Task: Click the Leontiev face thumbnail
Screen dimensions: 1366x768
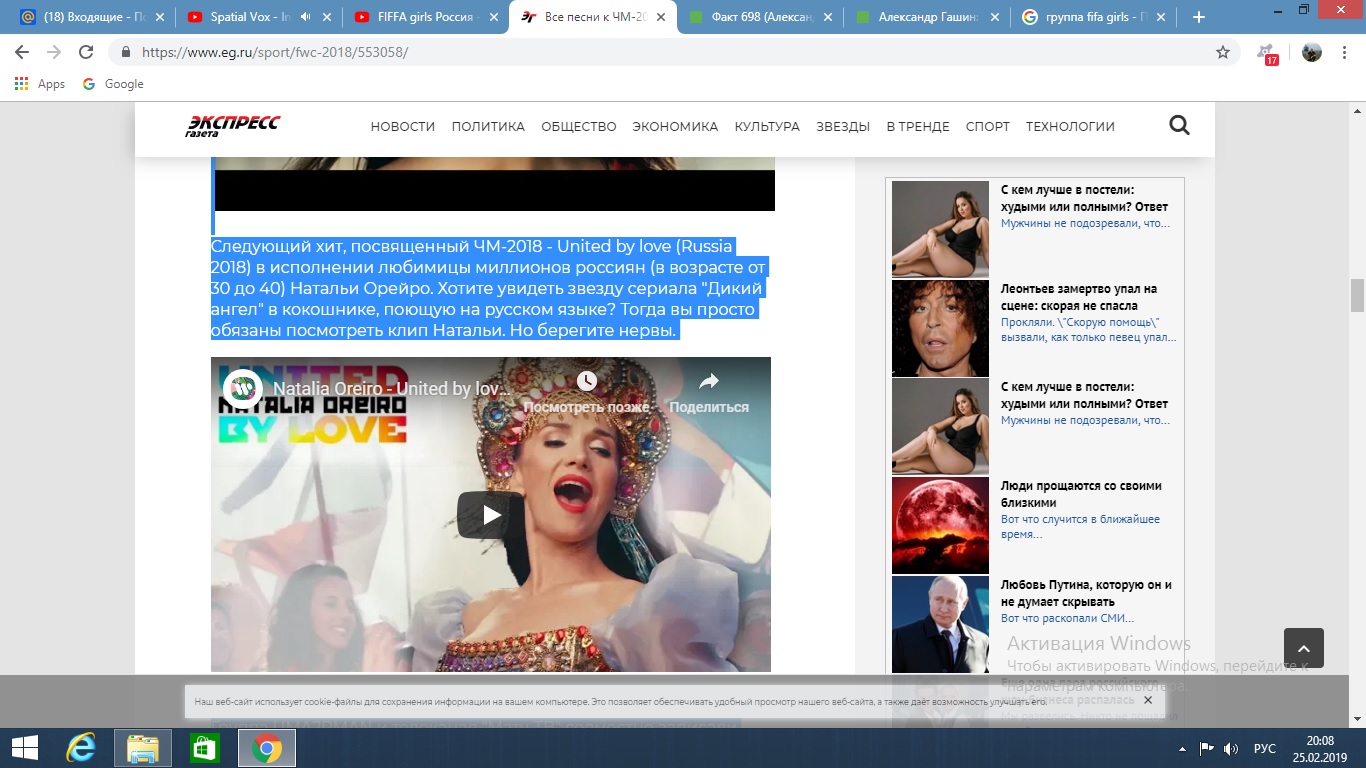Action: (x=940, y=327)
